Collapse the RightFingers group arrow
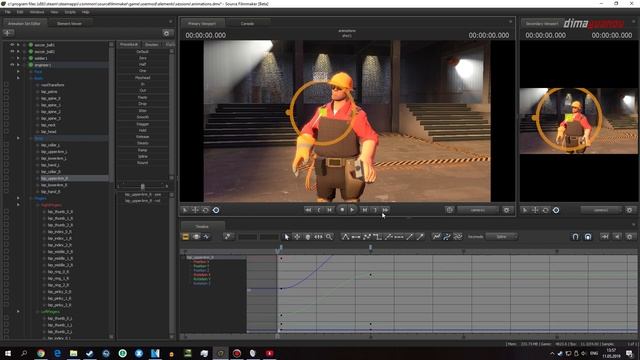This screenshot has height=360, width=640. click(18, 205)
